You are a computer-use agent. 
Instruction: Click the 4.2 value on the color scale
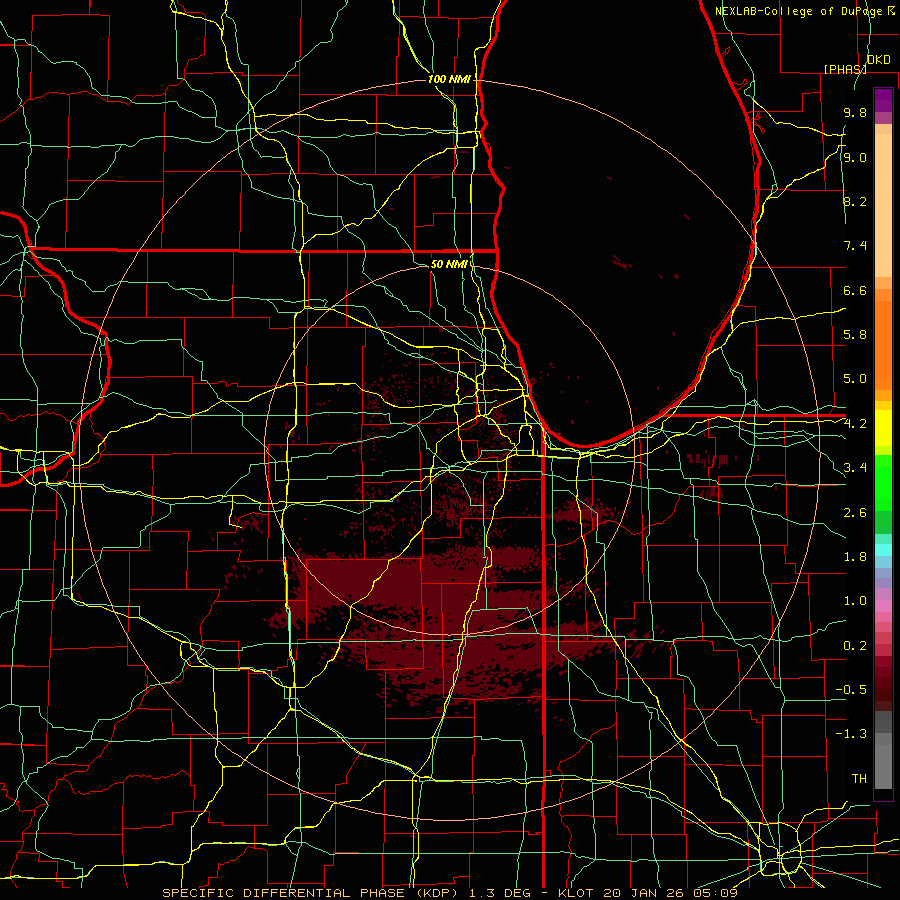tap(855, 424)
